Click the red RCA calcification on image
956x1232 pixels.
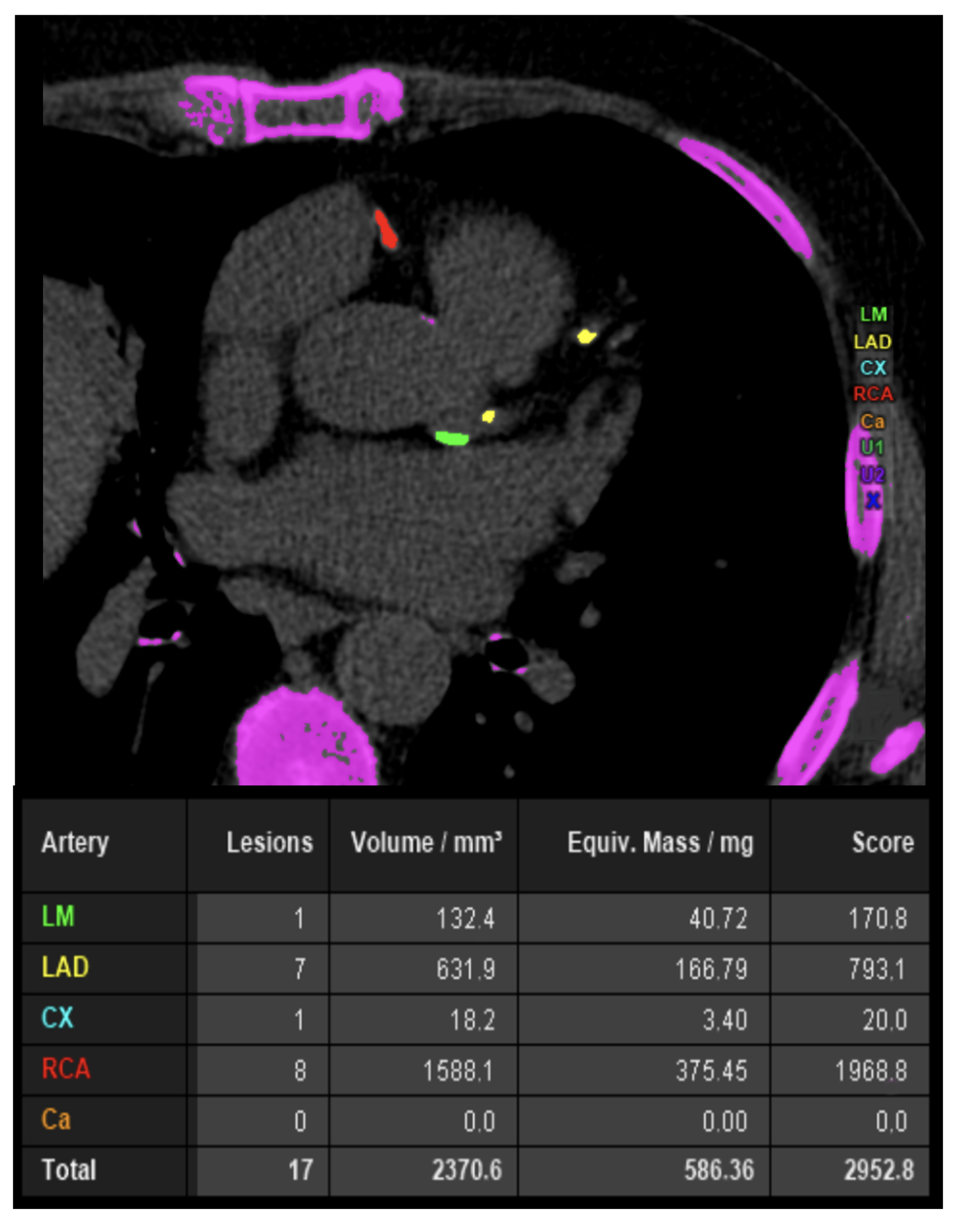[x=387, y=230]
